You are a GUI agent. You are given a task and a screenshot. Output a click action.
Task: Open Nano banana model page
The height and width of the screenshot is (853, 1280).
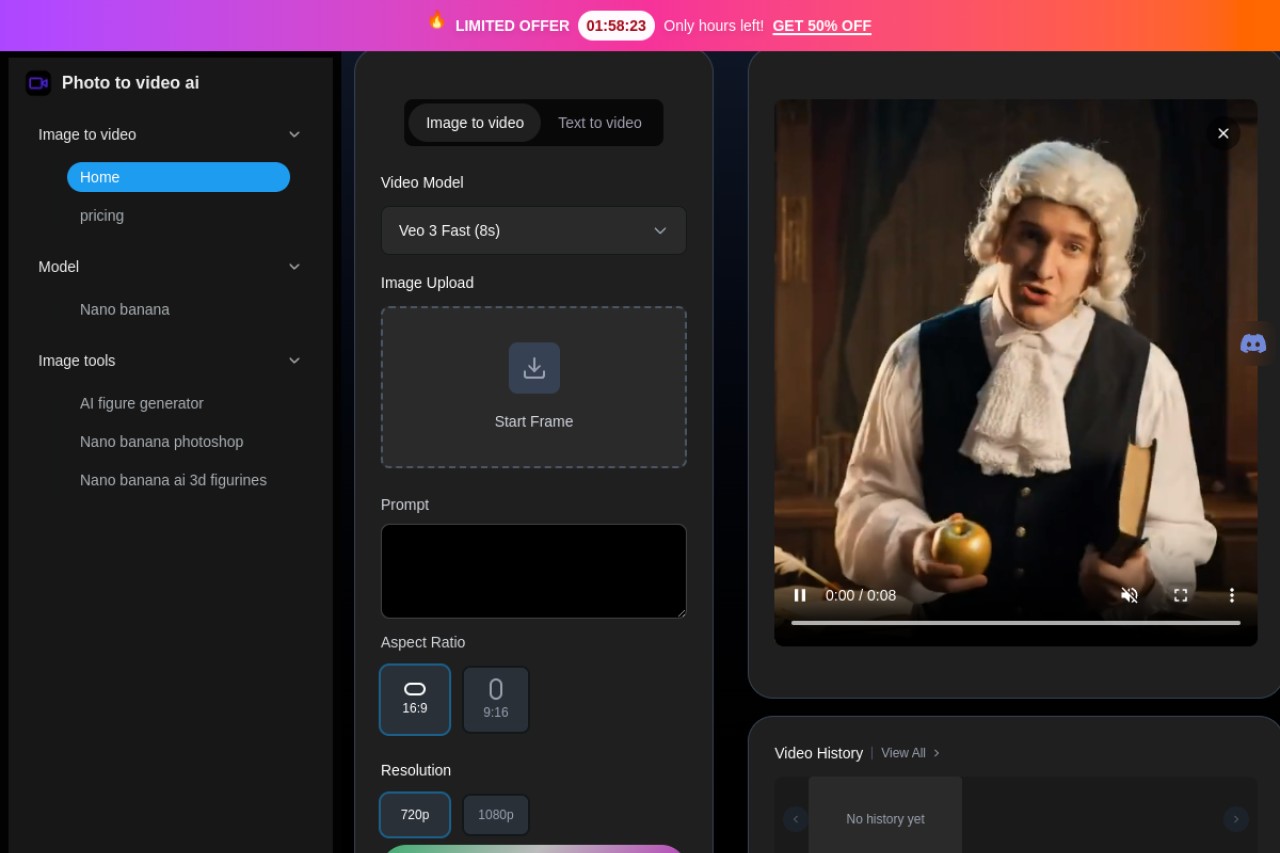point(125,310)
